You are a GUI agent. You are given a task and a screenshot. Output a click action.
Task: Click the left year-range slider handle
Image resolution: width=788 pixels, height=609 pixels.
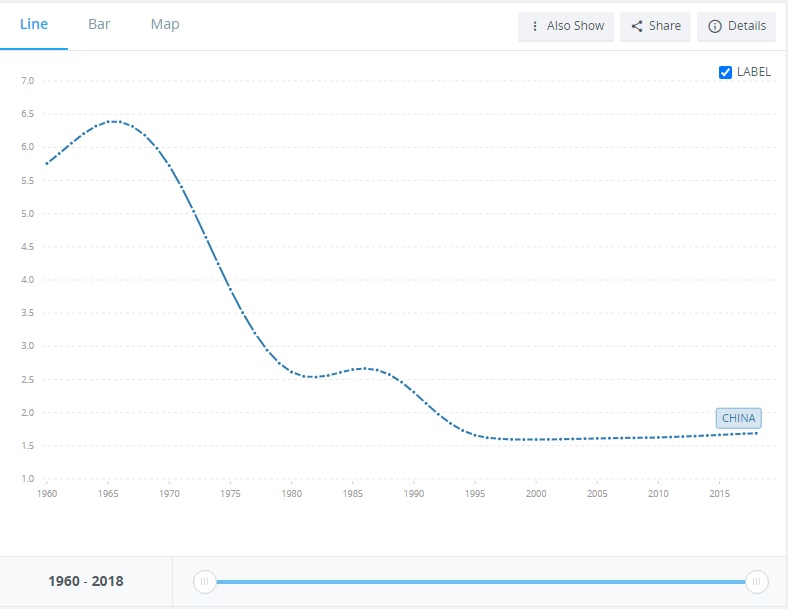pyautogui.click(x=204, y=581)
